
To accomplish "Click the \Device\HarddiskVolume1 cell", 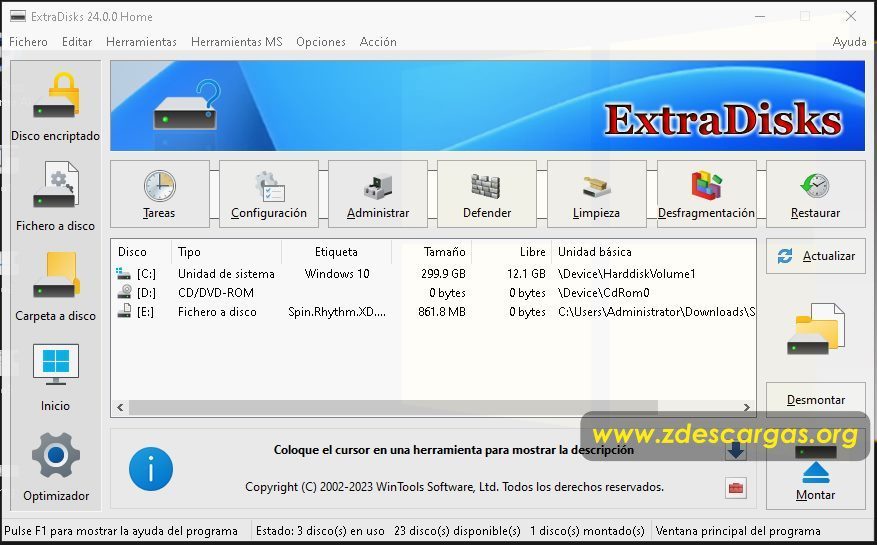I will [x=626, y=274].
